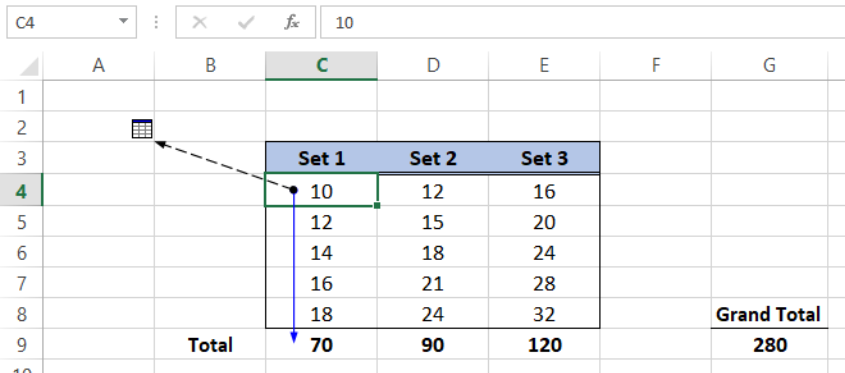Viewport: 845px width, 373px height.
Task: Click the Total label cell in column B
Action: pyautogui.click(x=210, y=344)
